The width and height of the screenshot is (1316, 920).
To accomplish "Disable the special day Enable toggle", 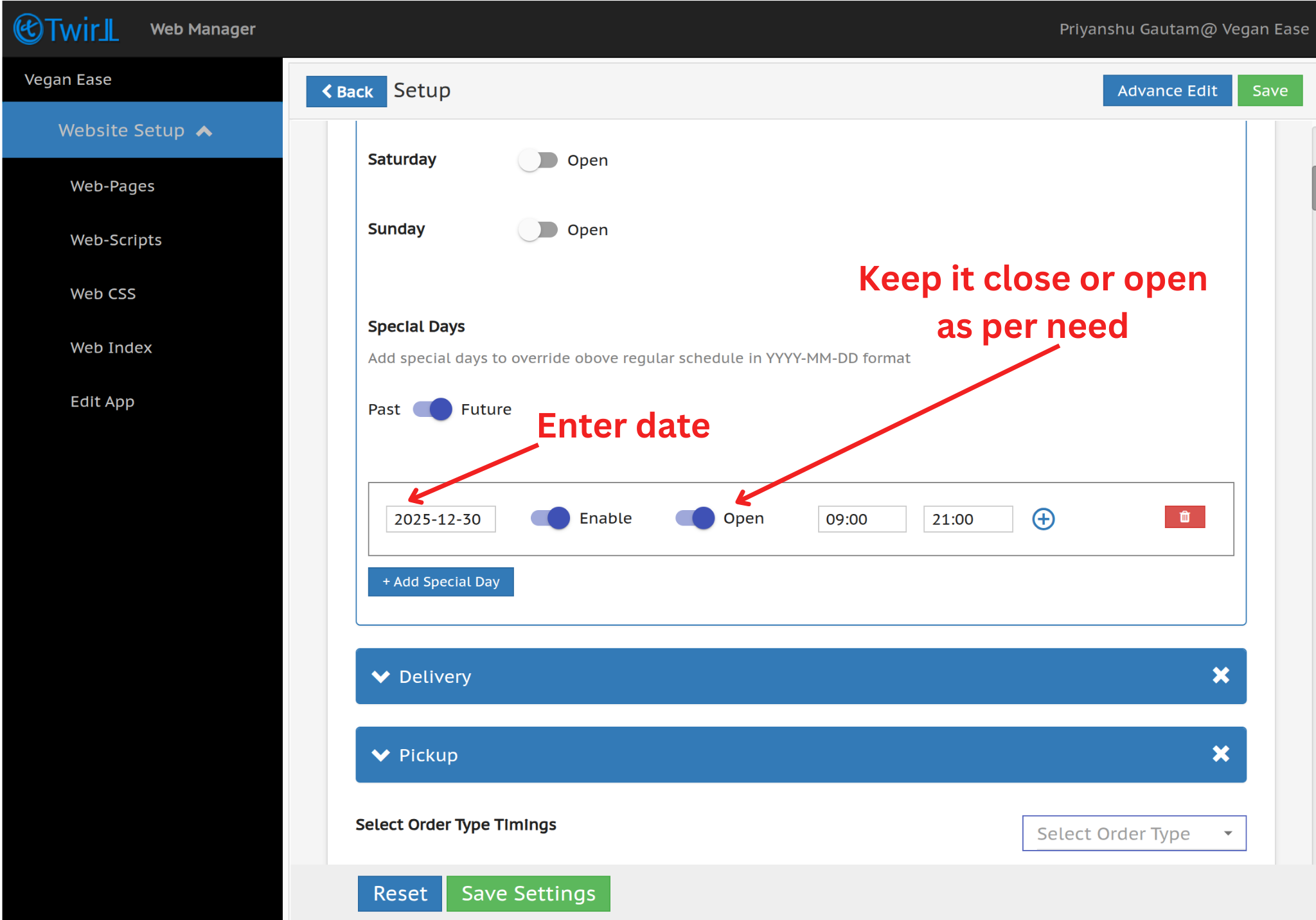I will pos(551,518).
